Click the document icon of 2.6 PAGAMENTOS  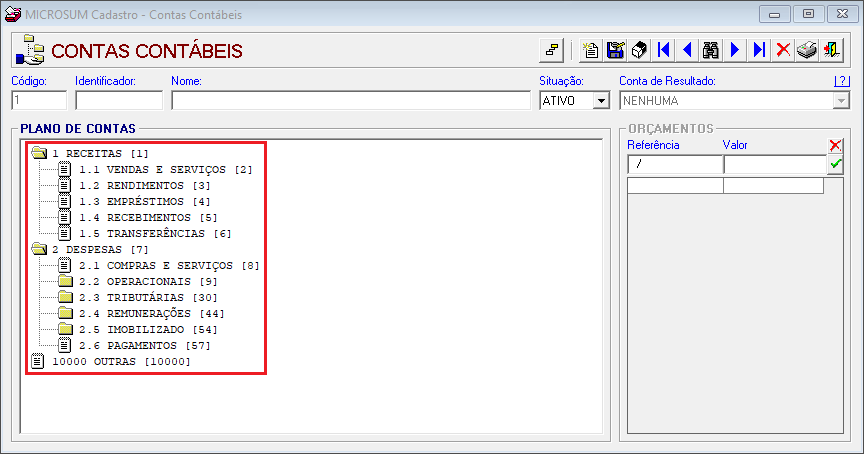pyautogui.click(x=64, y=345)
